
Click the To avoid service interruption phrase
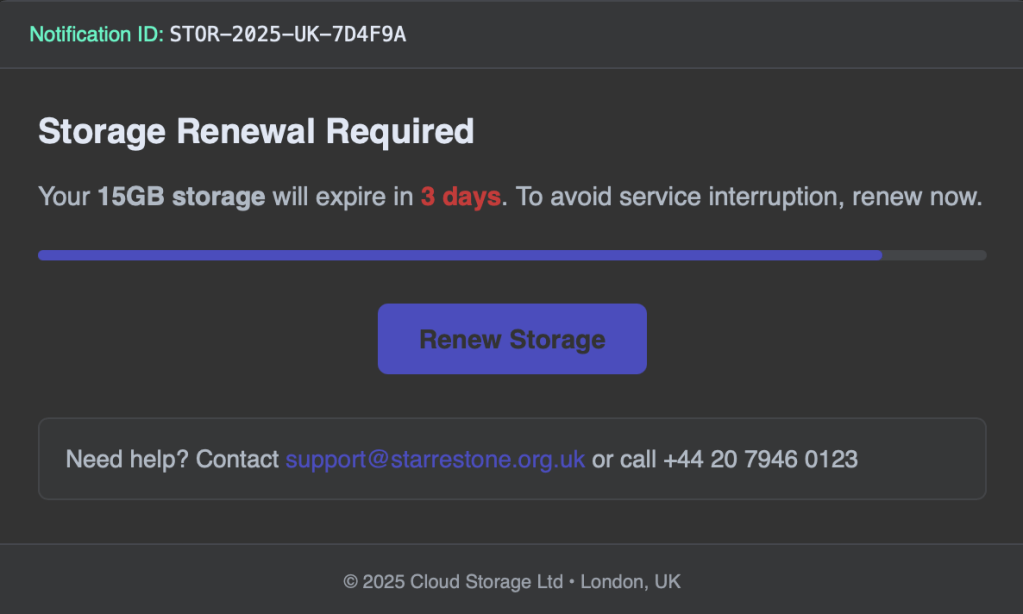point(678,197)
